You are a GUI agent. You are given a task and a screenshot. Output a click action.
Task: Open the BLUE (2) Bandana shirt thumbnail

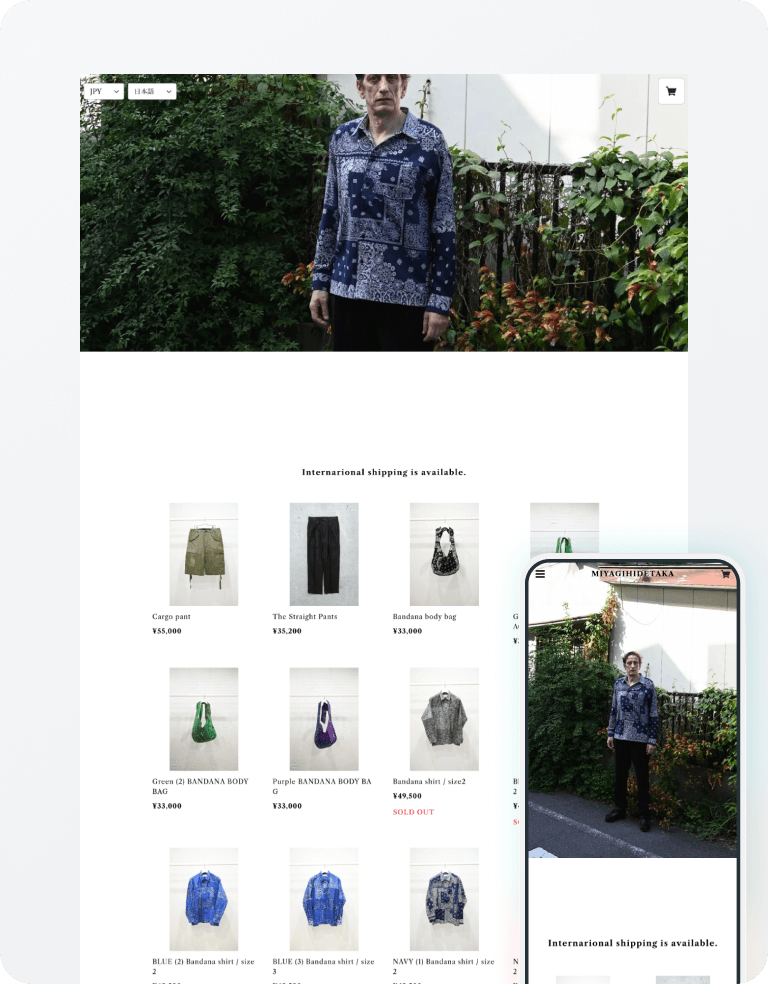(x=204, y=899)
